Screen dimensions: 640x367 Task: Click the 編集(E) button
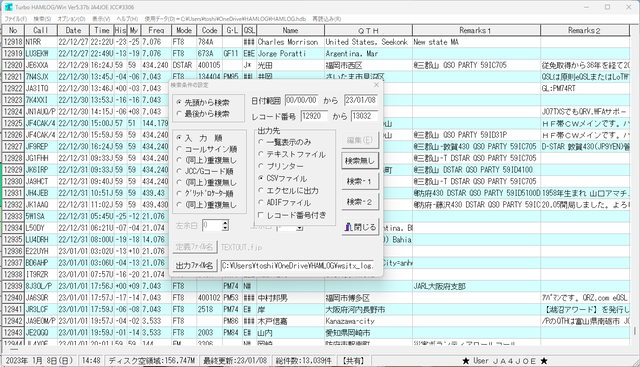359,140
